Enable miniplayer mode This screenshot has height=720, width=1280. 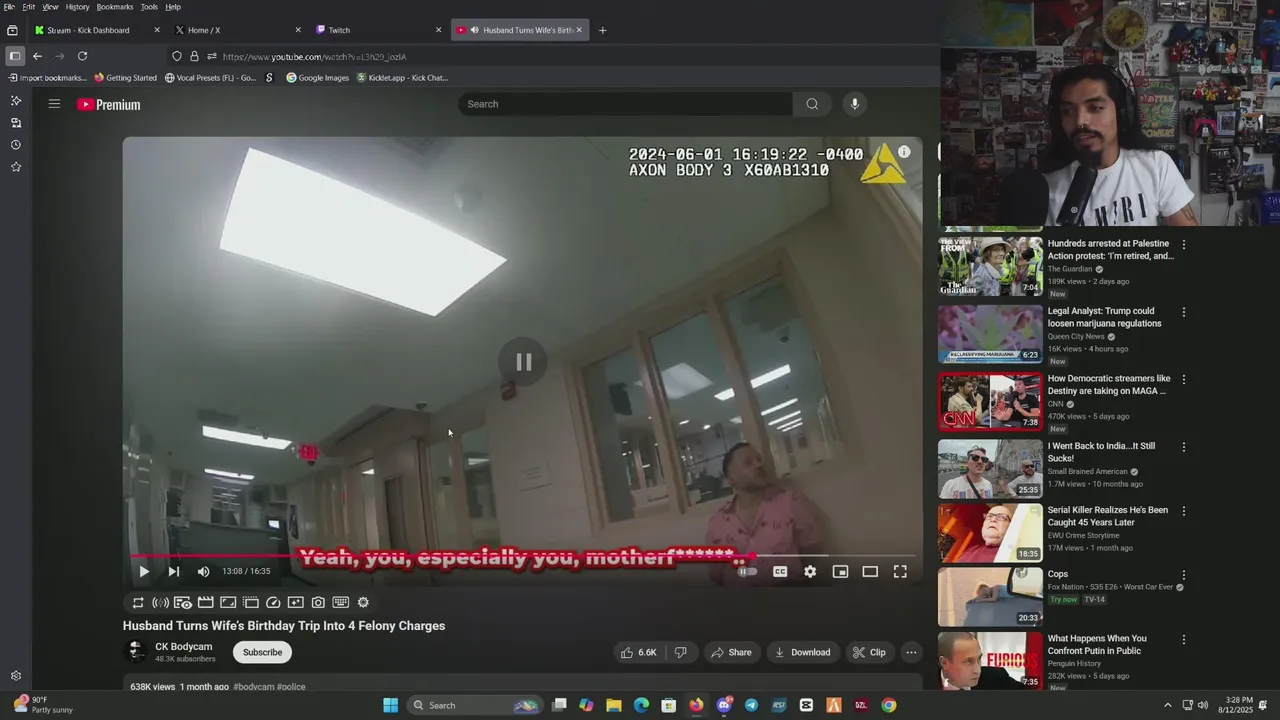[840, 571]
